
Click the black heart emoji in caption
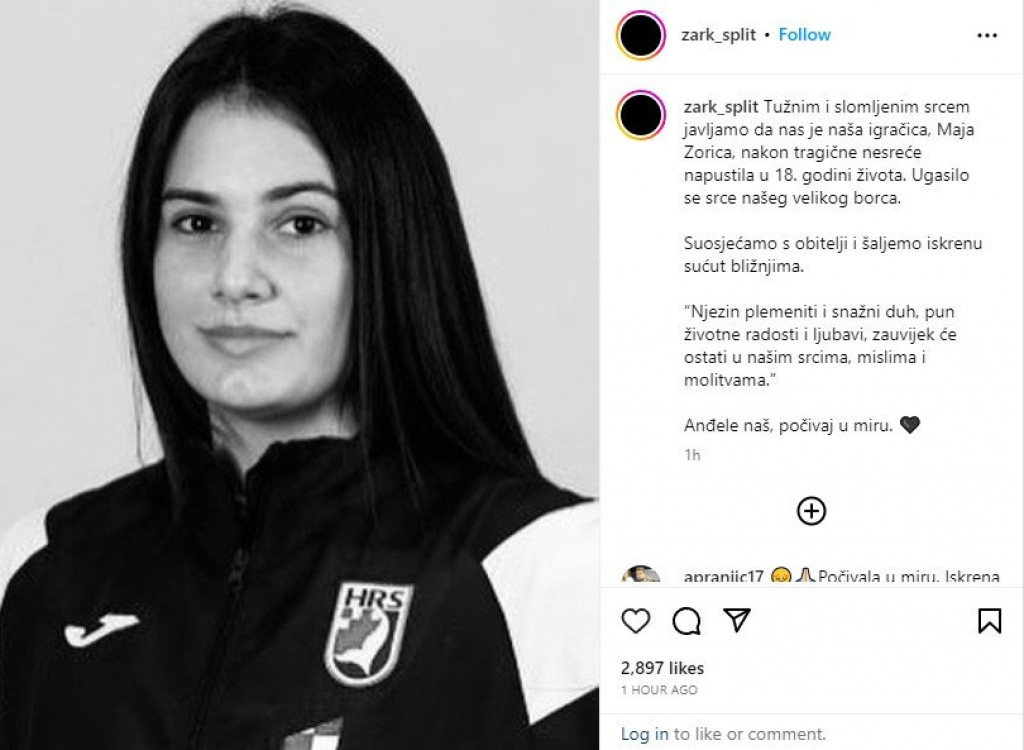910,425
